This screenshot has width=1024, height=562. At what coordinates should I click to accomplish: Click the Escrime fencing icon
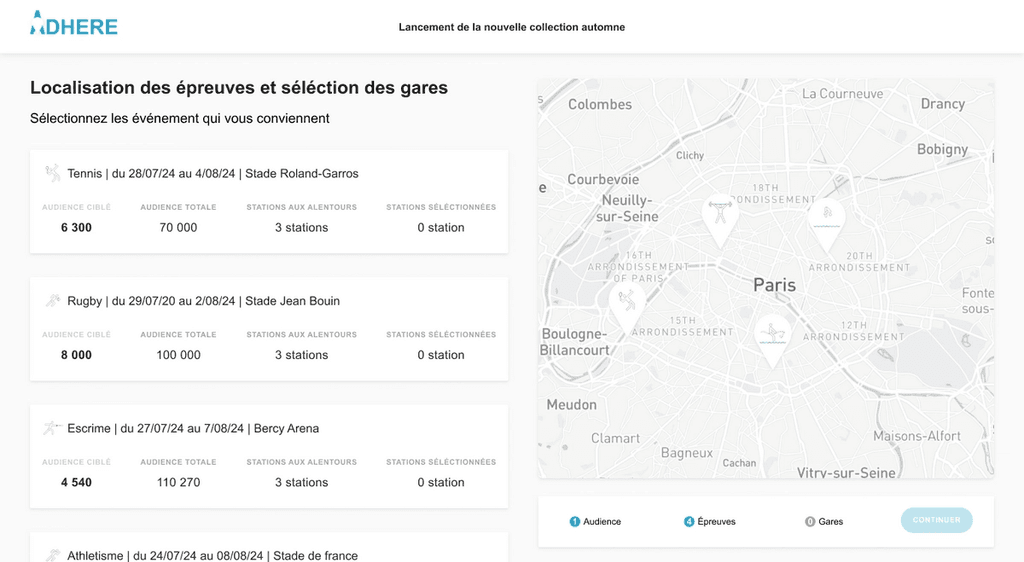[52, 428]
